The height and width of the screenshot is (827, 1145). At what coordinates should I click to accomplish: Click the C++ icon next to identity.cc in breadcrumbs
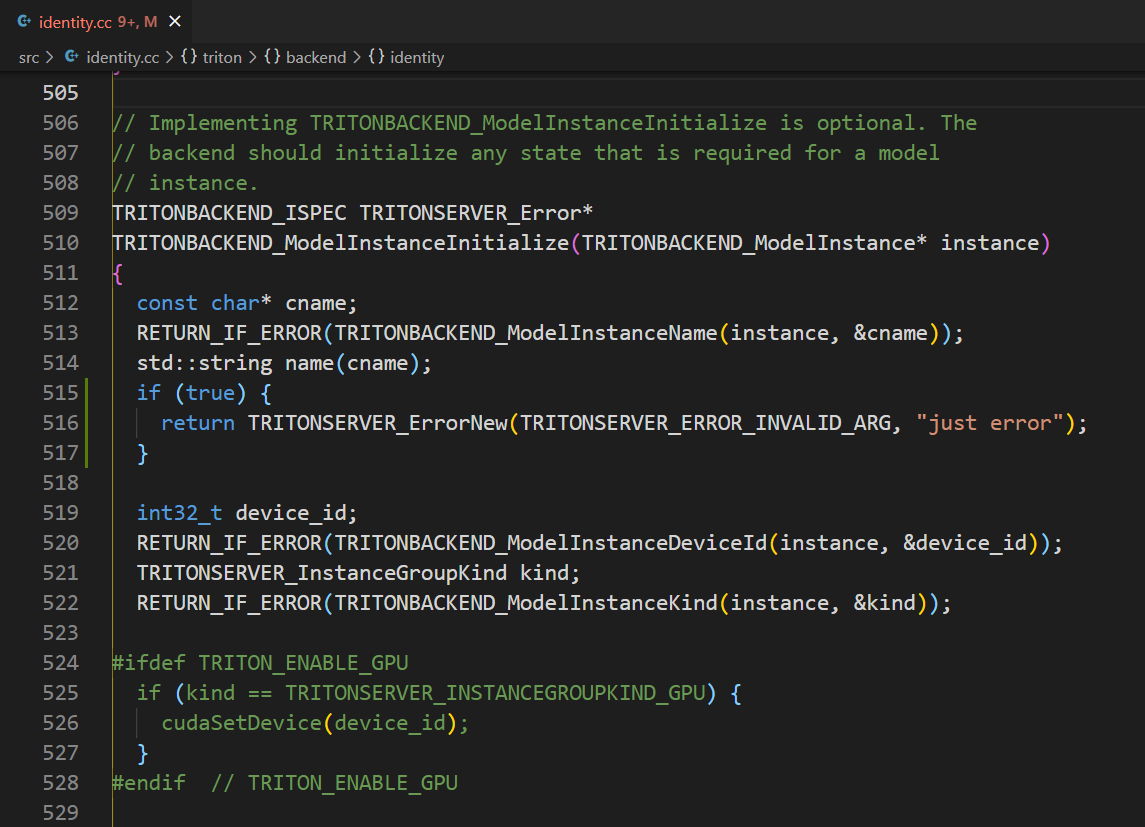tap(71, 57)
